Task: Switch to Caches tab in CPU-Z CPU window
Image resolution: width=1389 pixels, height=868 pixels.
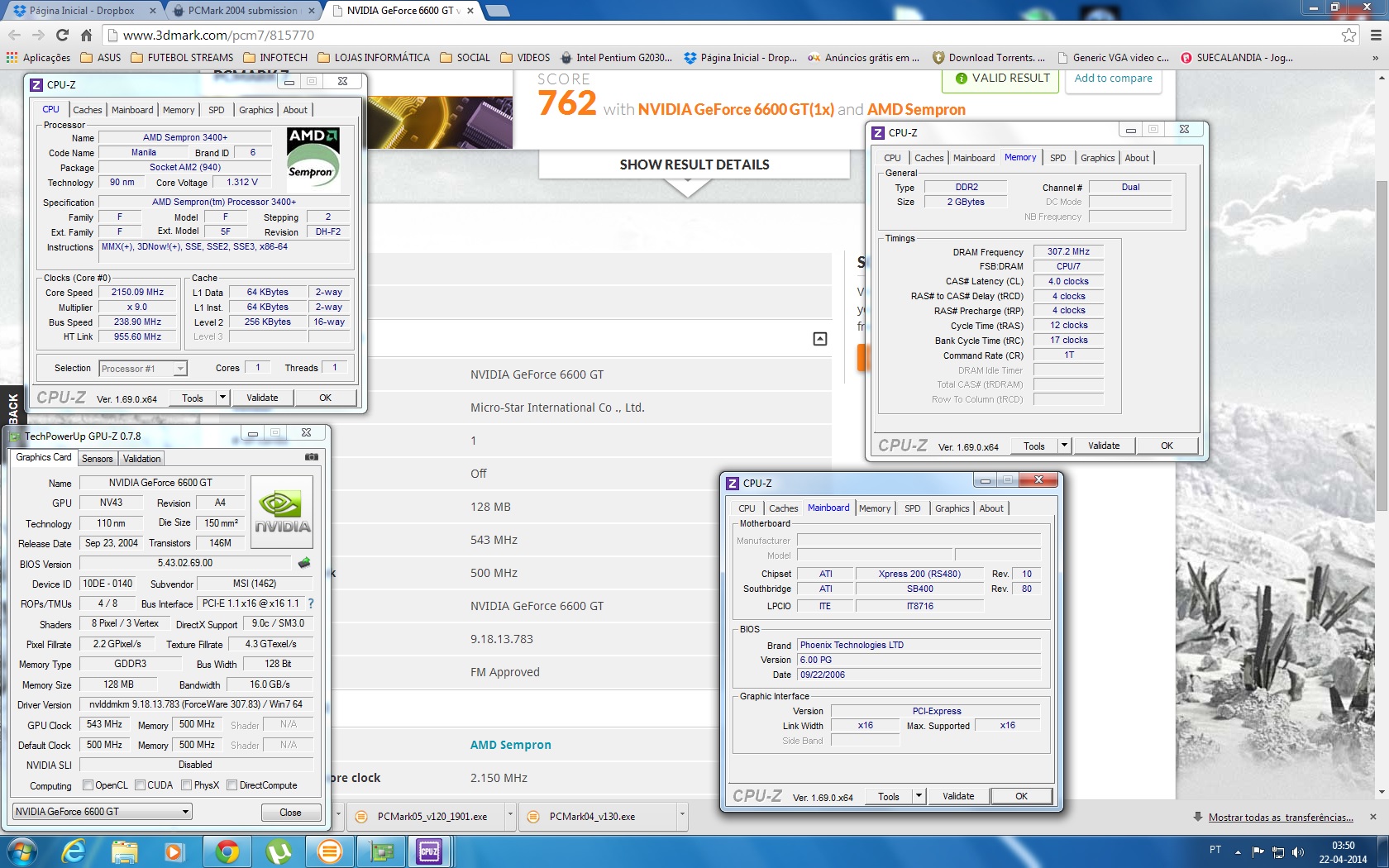Action: (x=88, y=110)
